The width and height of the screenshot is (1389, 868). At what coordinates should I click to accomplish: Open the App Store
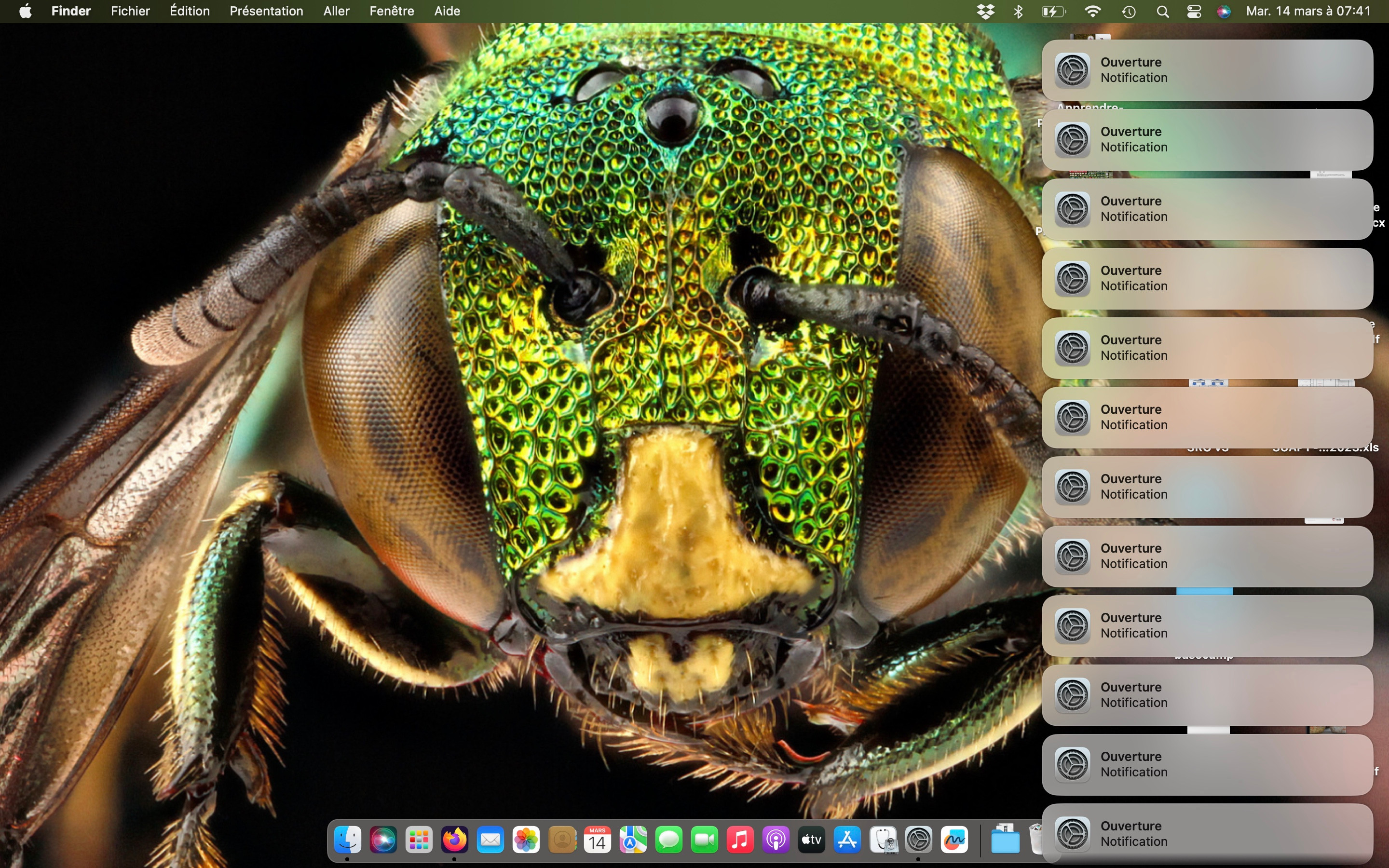847,841
